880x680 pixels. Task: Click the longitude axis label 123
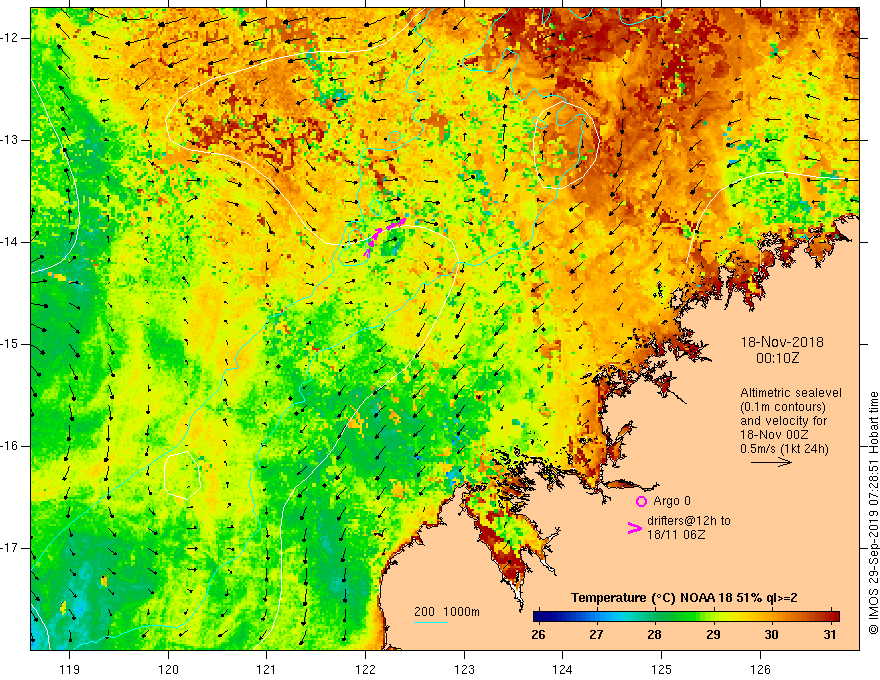pos(464,669)
